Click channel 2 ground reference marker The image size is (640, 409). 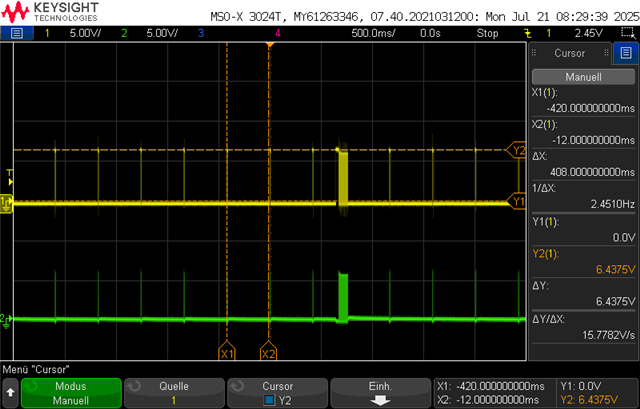[6, 320]
